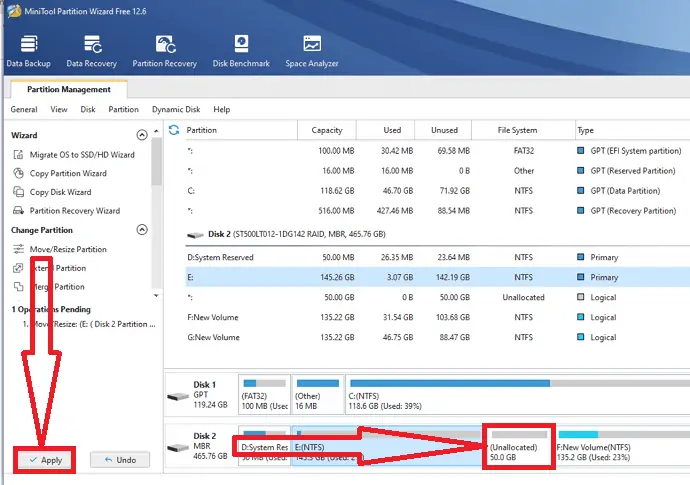Click the refresh icon beside Partition header
This screenshot has height=485, width=690.
point(174,130)
